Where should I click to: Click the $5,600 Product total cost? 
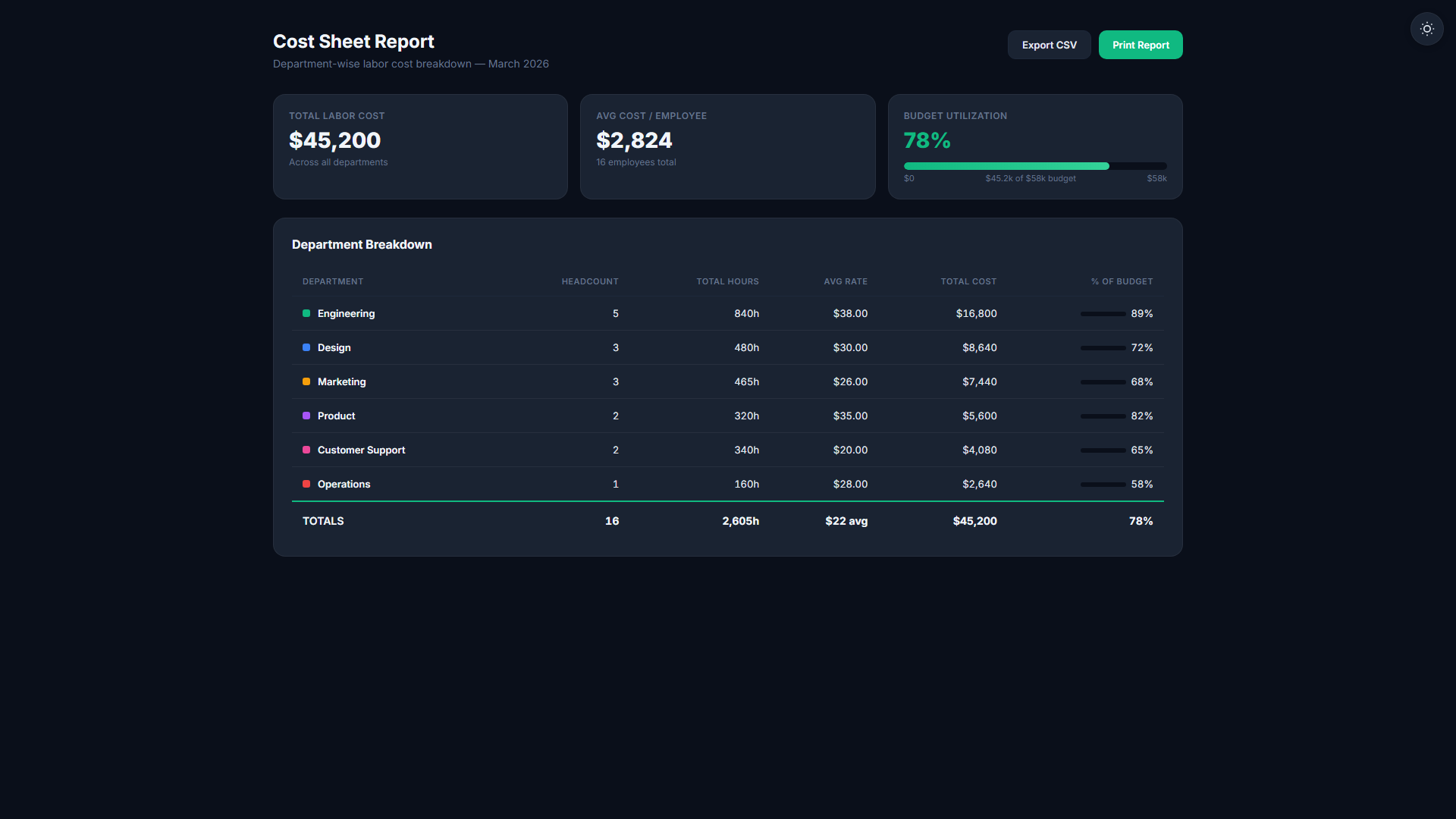980,416
